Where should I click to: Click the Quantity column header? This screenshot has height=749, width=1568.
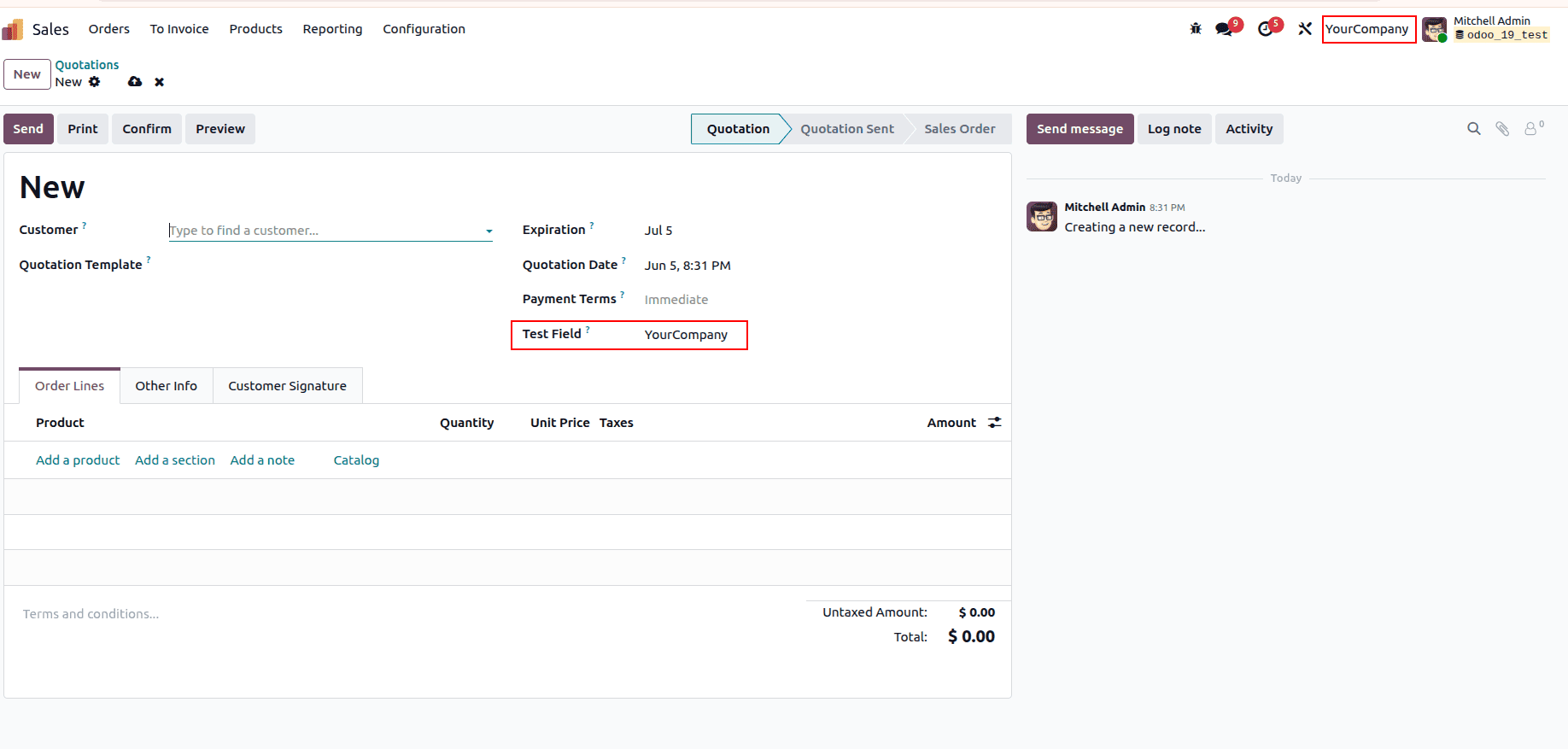466,423
